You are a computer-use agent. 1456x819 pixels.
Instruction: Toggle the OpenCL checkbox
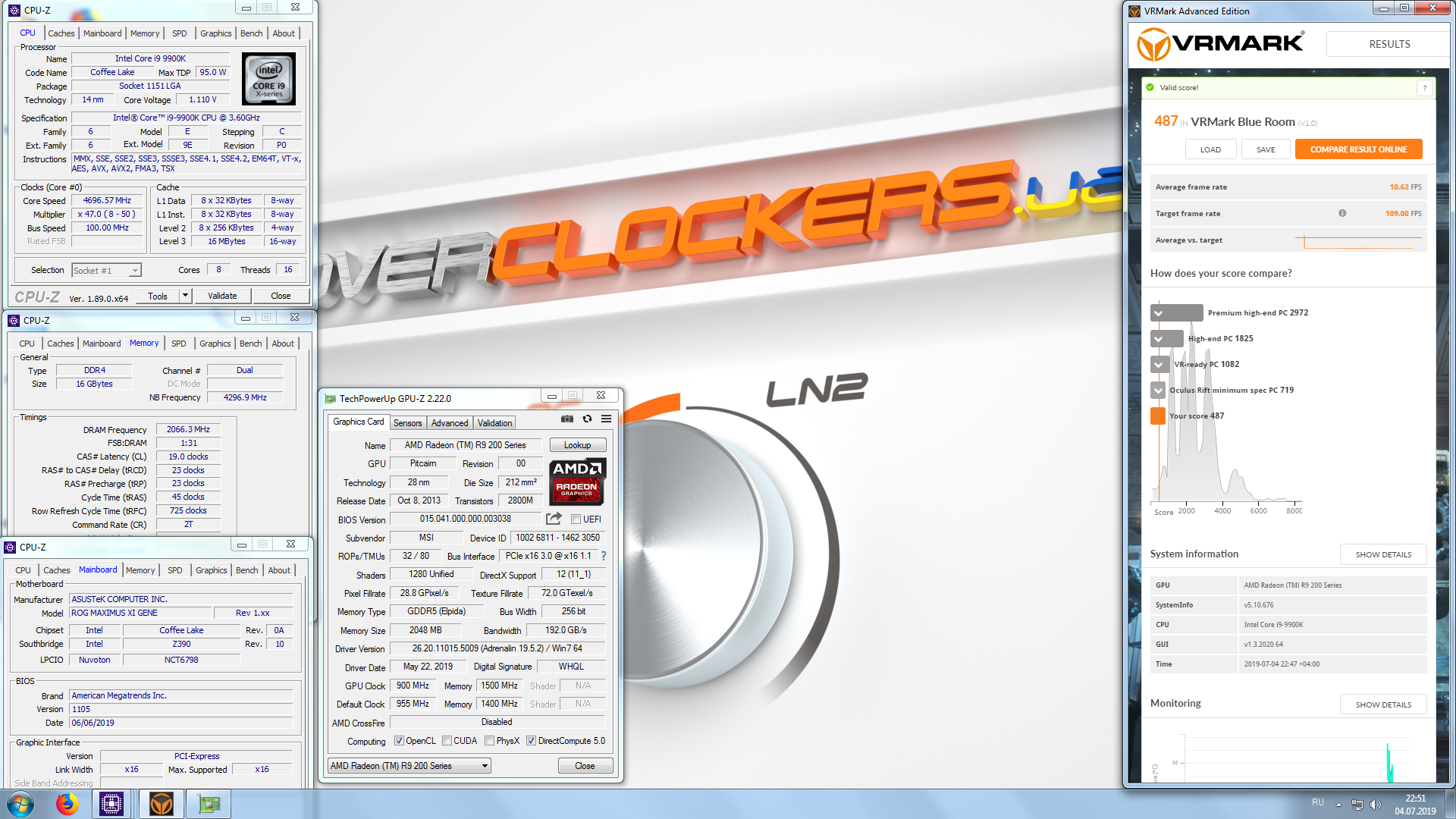click(x=399, y=741)
